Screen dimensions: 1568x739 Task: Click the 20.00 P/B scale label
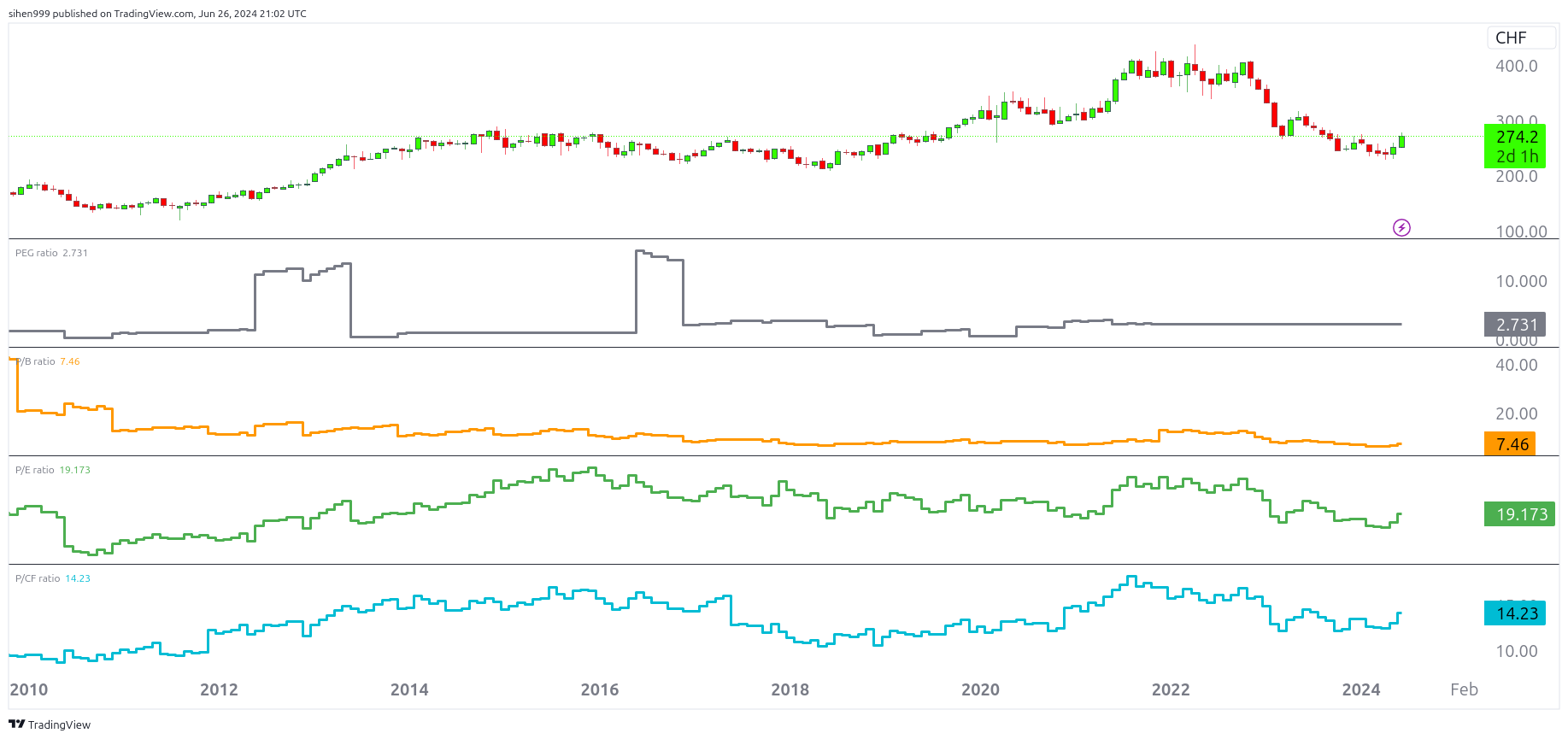click(1517, 413)
